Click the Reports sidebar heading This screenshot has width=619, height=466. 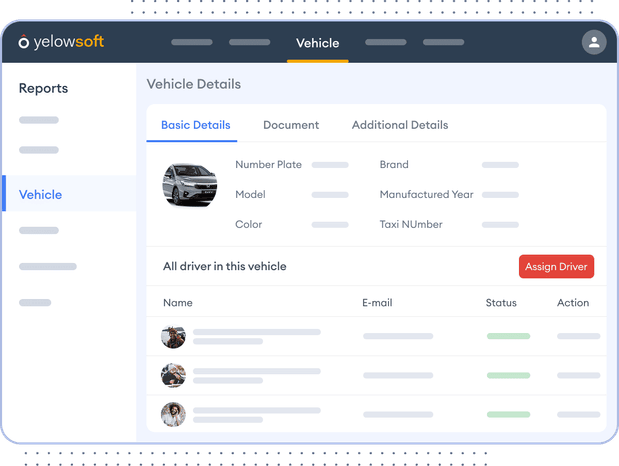coord(44,88)
